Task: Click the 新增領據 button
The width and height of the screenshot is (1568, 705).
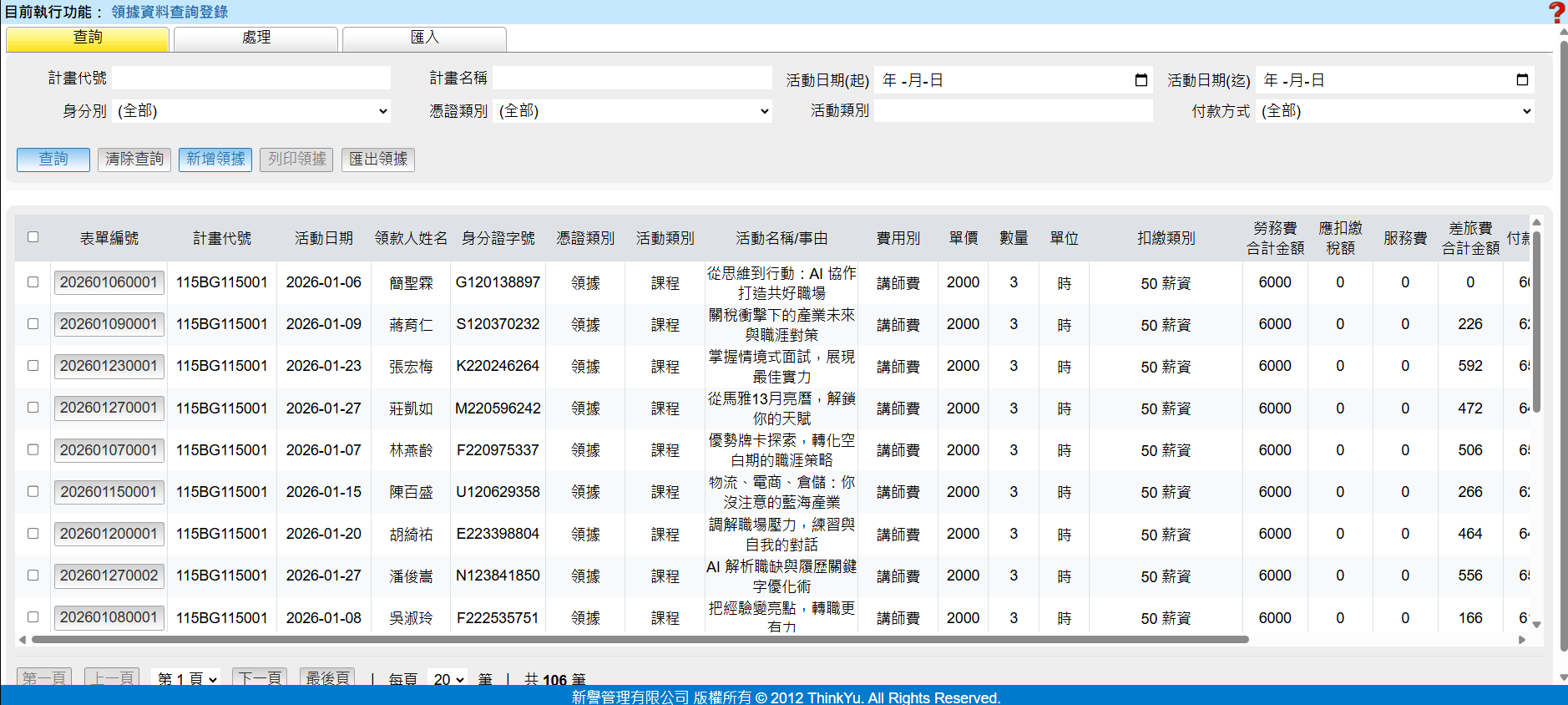Action: 215,160
